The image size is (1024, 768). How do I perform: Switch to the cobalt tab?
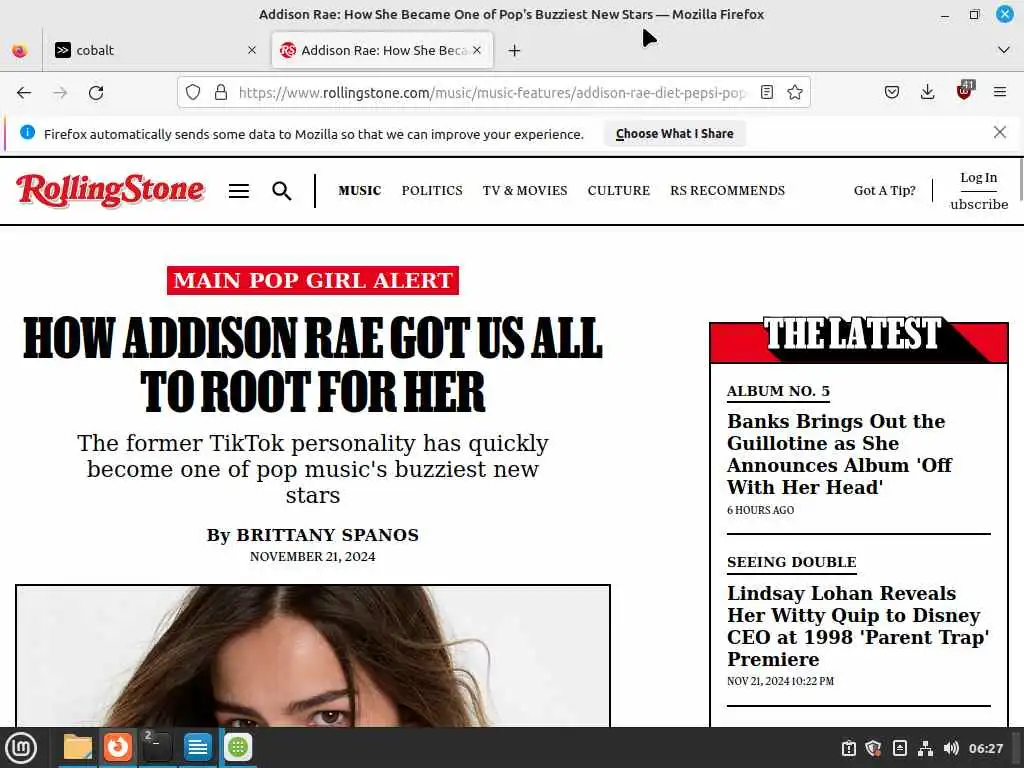pos(157,50)
